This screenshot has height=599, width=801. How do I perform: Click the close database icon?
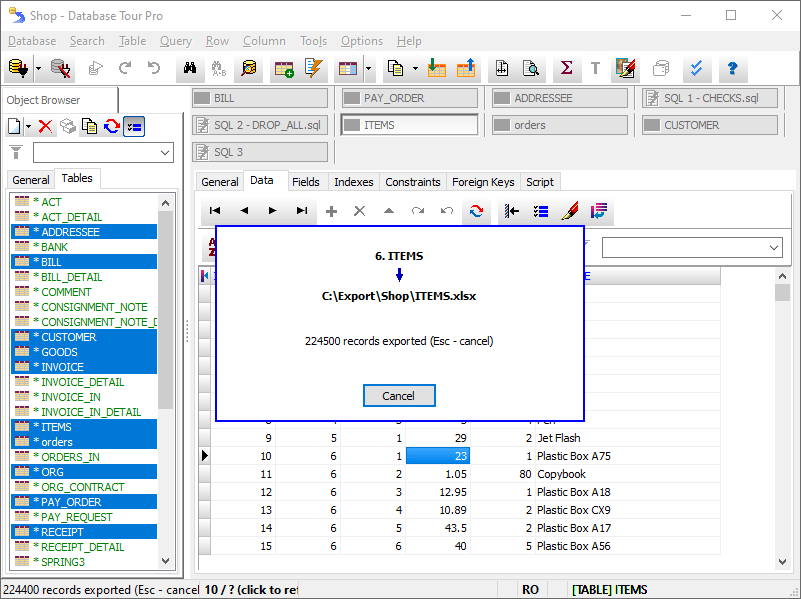click(61, 69)
